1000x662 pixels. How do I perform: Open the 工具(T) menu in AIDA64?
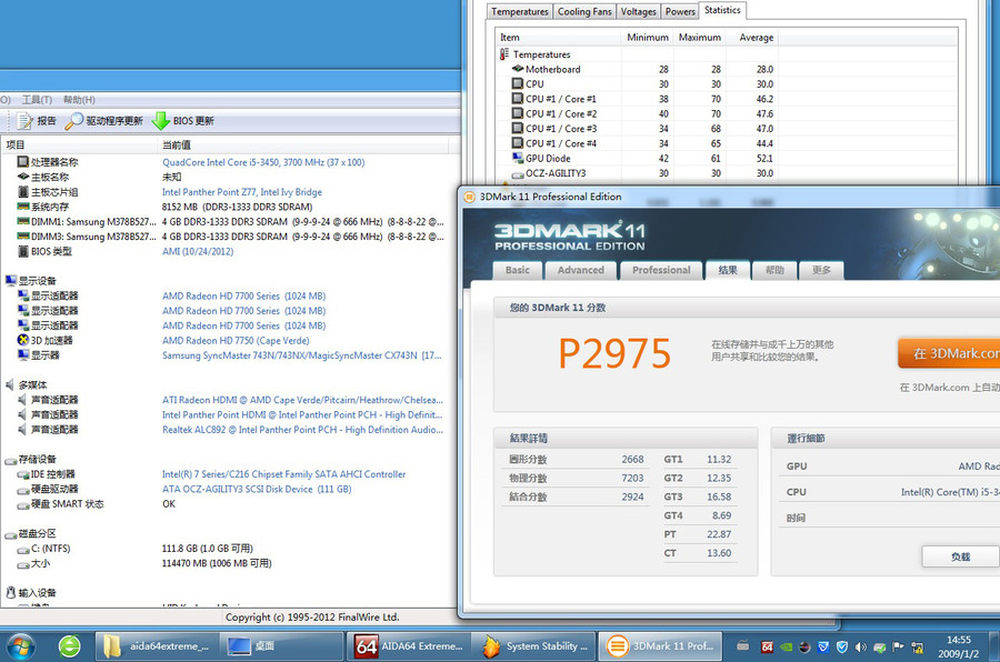(x=37, y=99)
